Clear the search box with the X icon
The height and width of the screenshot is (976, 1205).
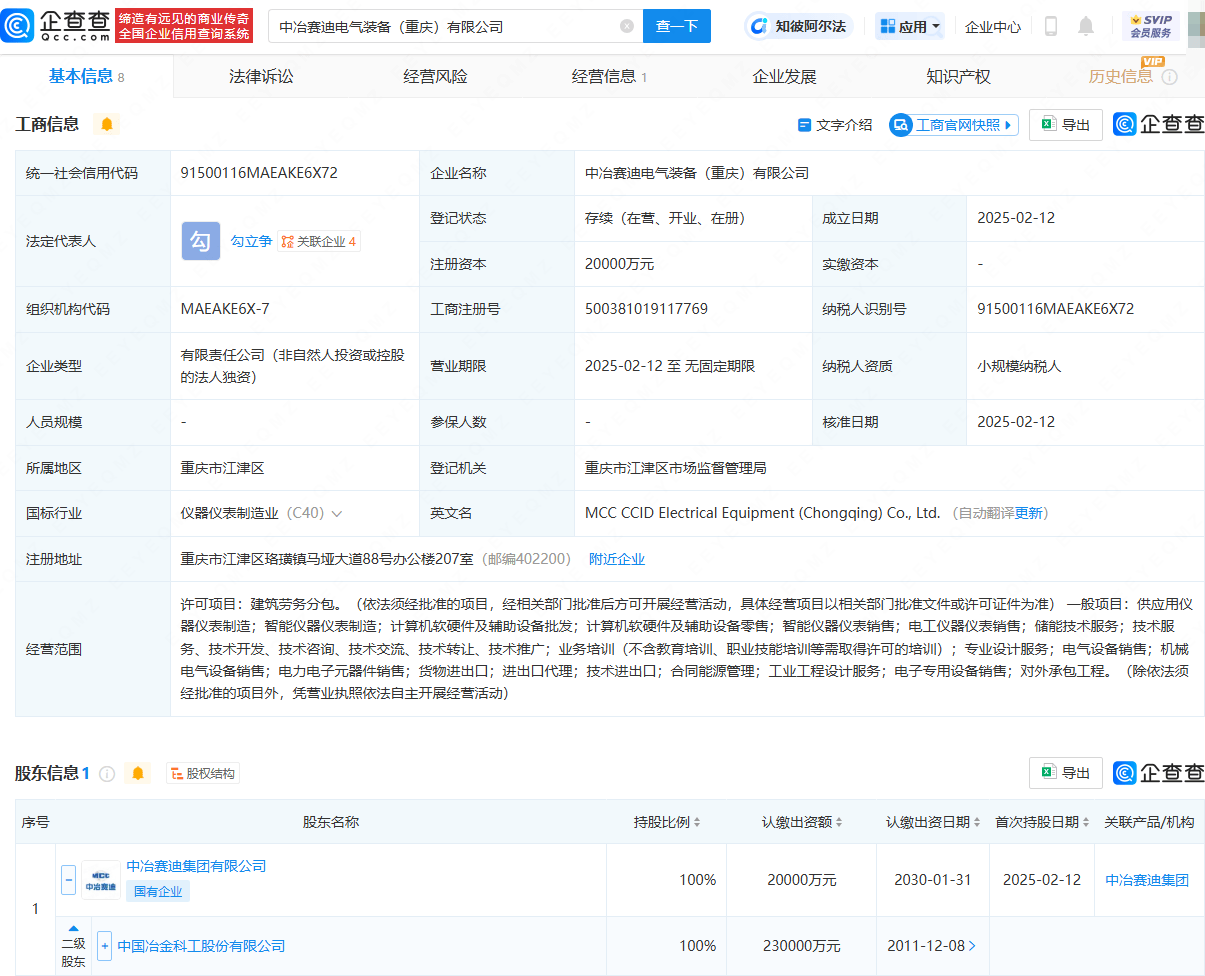[627, 26]
